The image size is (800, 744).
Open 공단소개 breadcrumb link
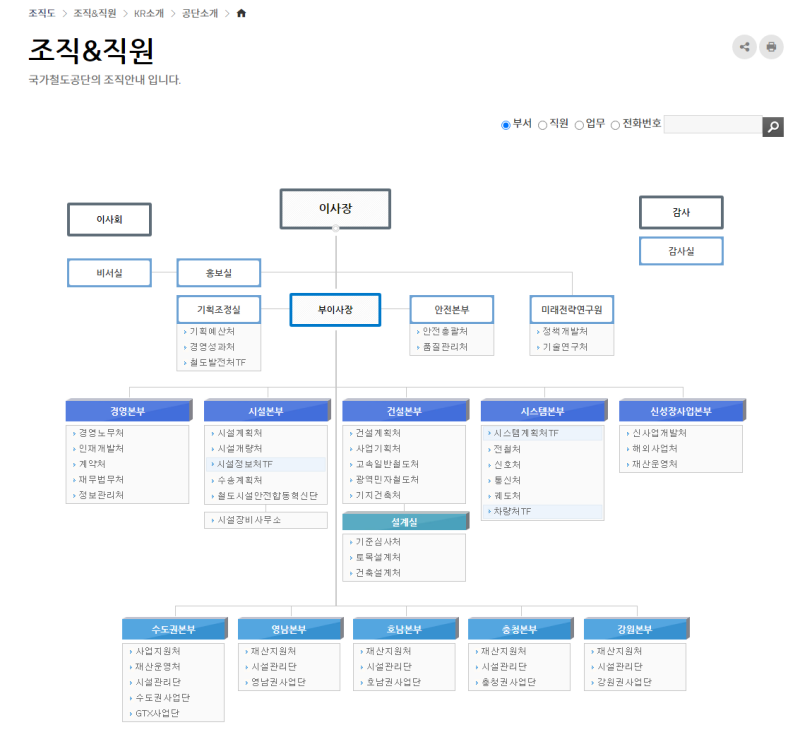tap(199, 13)
